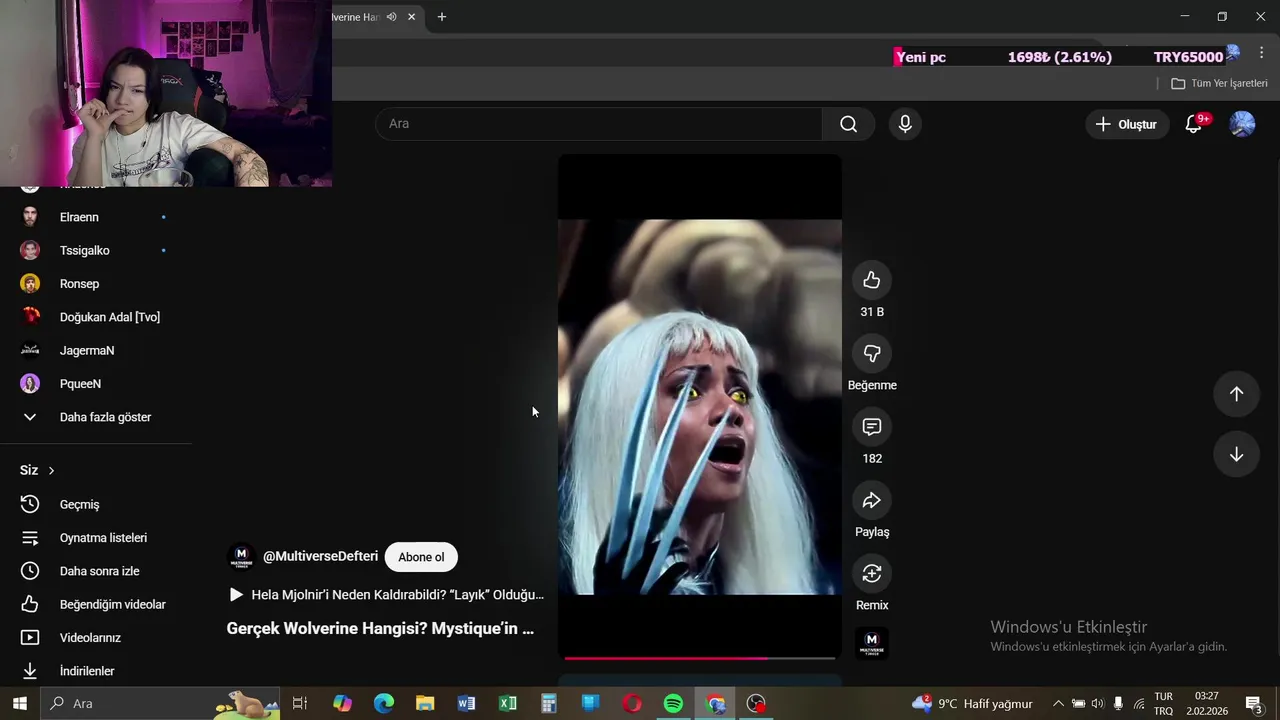Screen dimensions: 1280x720
Task: Click the taskbar Ara search box
Action: click(x=160, y=703)
